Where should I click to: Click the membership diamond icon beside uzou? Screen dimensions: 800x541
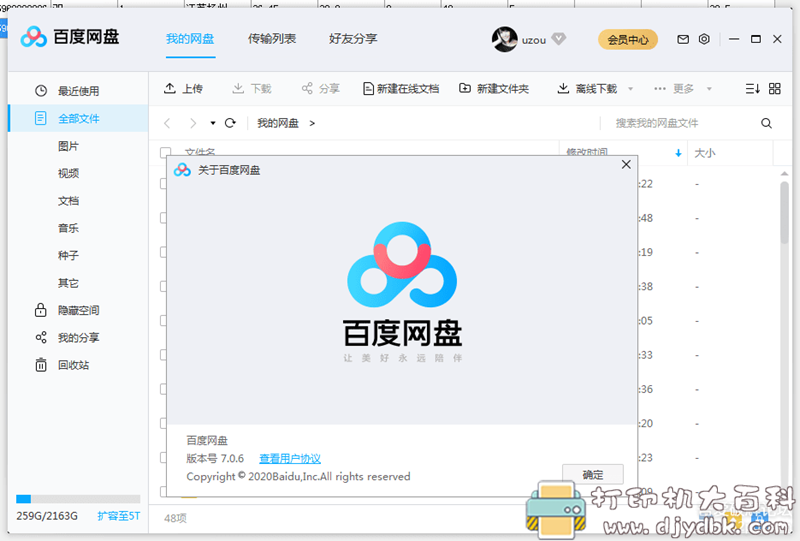pyautogui.click(x=559, y=39)
